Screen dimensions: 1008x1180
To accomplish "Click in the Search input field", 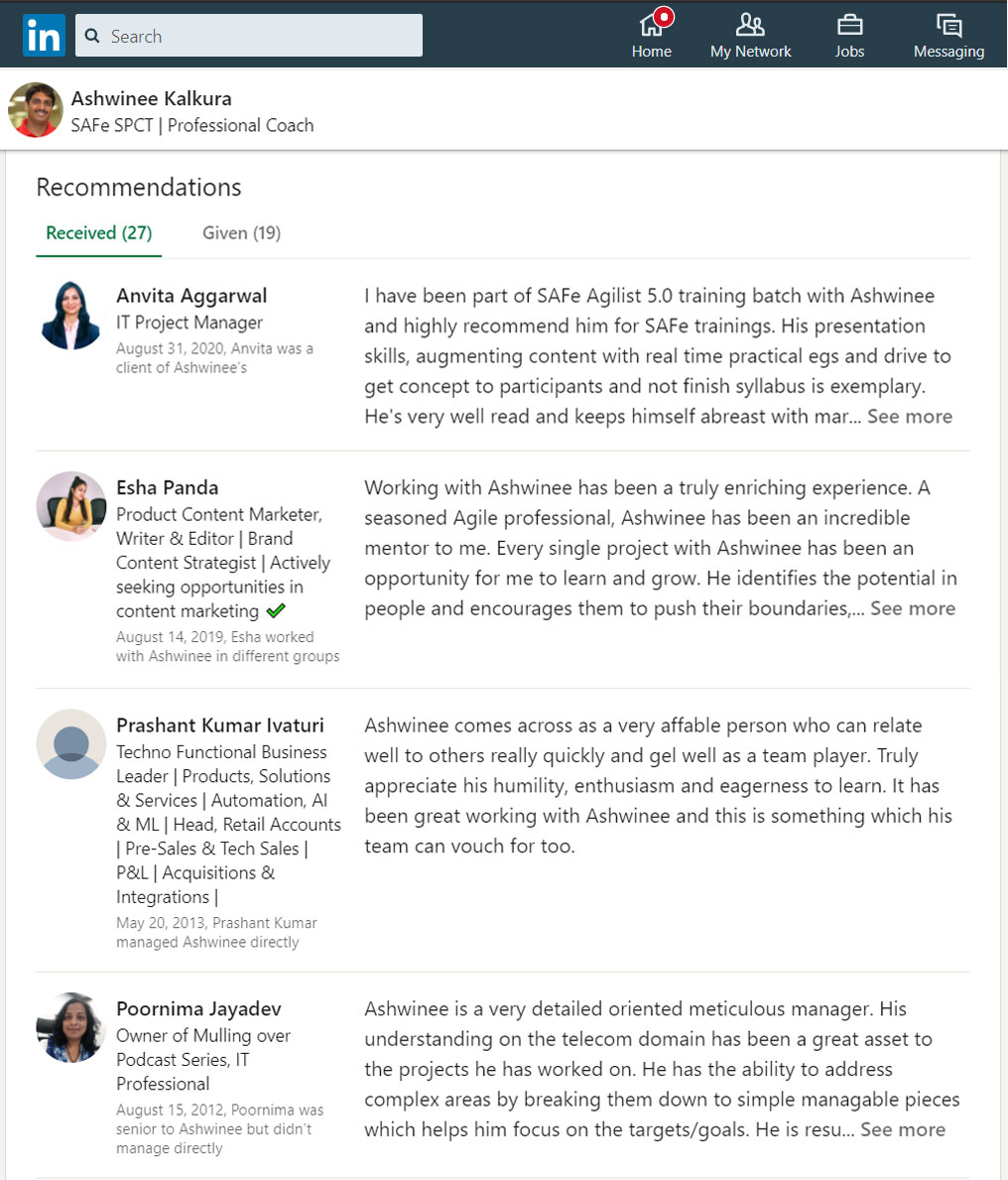I will click(x=249, y=36).
